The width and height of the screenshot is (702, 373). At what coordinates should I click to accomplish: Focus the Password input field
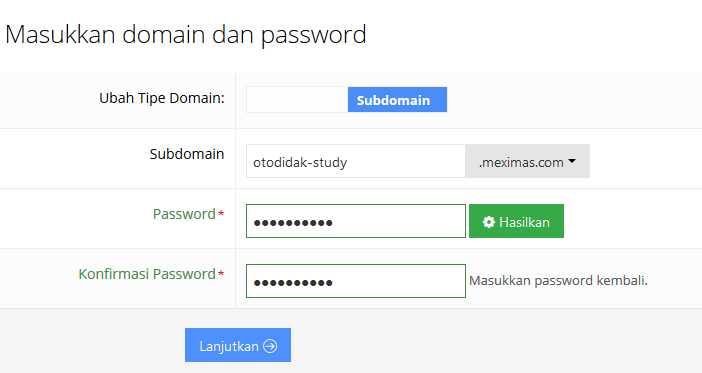[356, 221]
